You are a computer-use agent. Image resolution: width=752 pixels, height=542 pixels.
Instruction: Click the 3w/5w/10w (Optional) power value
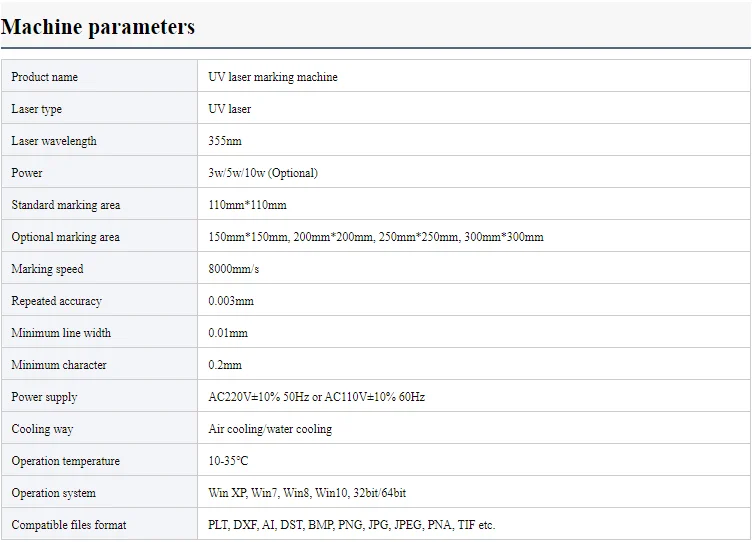pos(263,173)
